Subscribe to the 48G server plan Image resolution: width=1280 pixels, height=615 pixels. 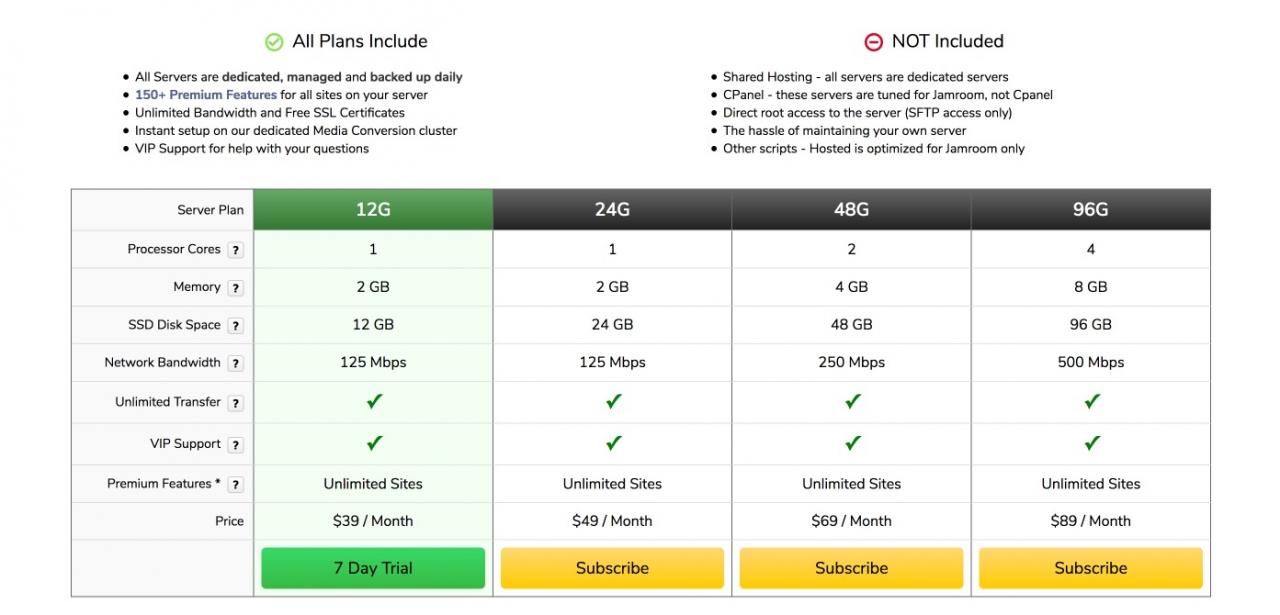pos(851,568)
